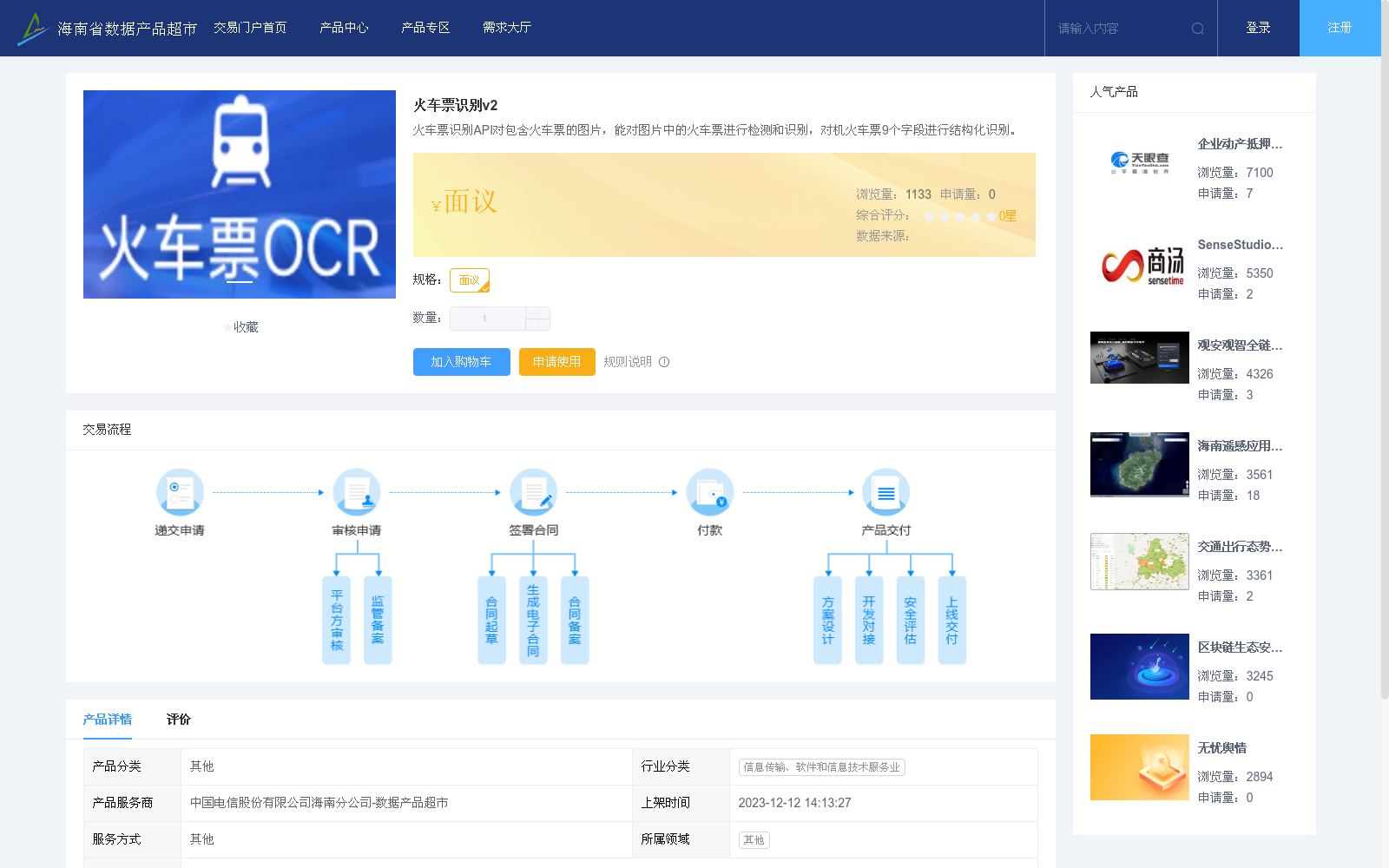Switch to the 产品详情 tab

tap(108, 720)
